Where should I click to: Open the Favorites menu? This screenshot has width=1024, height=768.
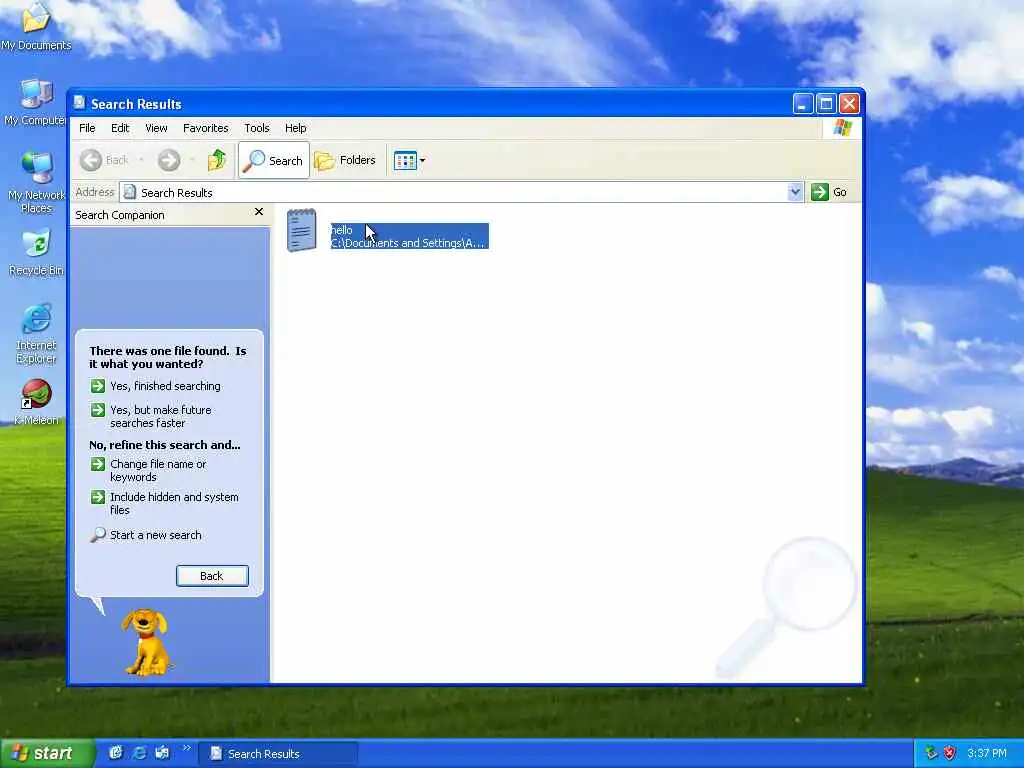tap(206, 128)
